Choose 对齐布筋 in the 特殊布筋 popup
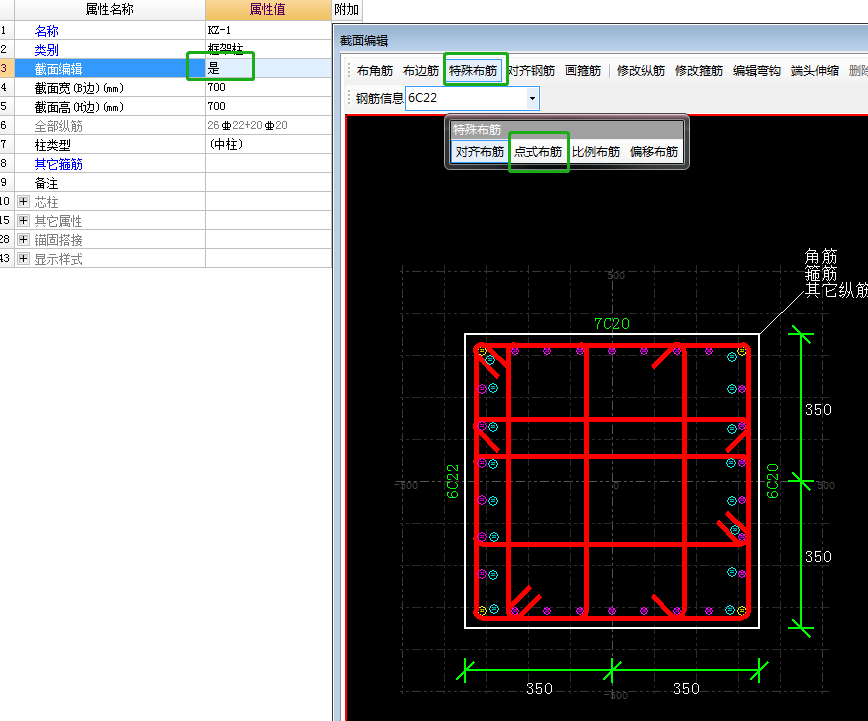Viewport: 868px width, 721px height. tap(479, 152)
